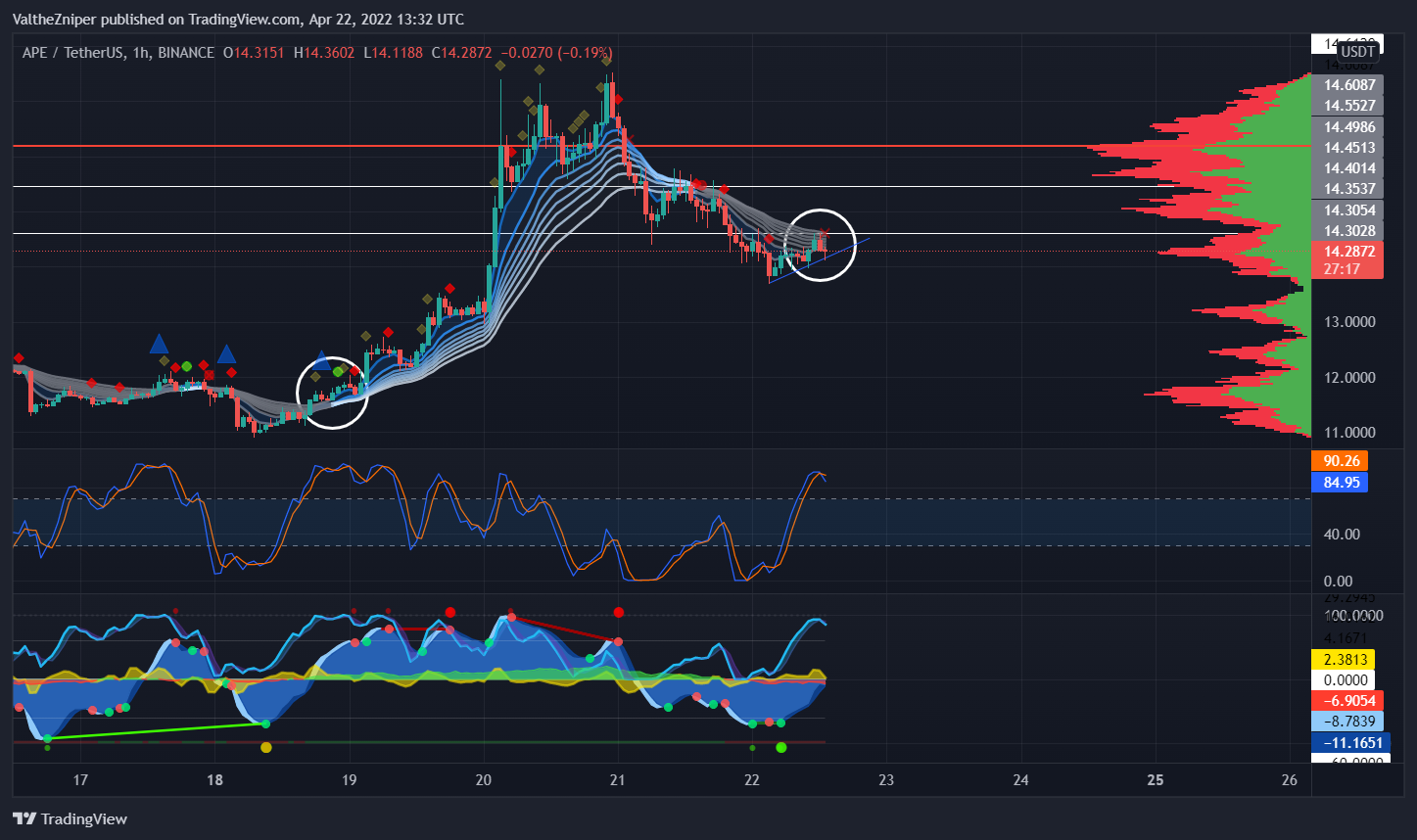Select the 14.4014 price label
Viewport: 1417px width, 840px height.
pyautogui.click(x=1347, y=168)
